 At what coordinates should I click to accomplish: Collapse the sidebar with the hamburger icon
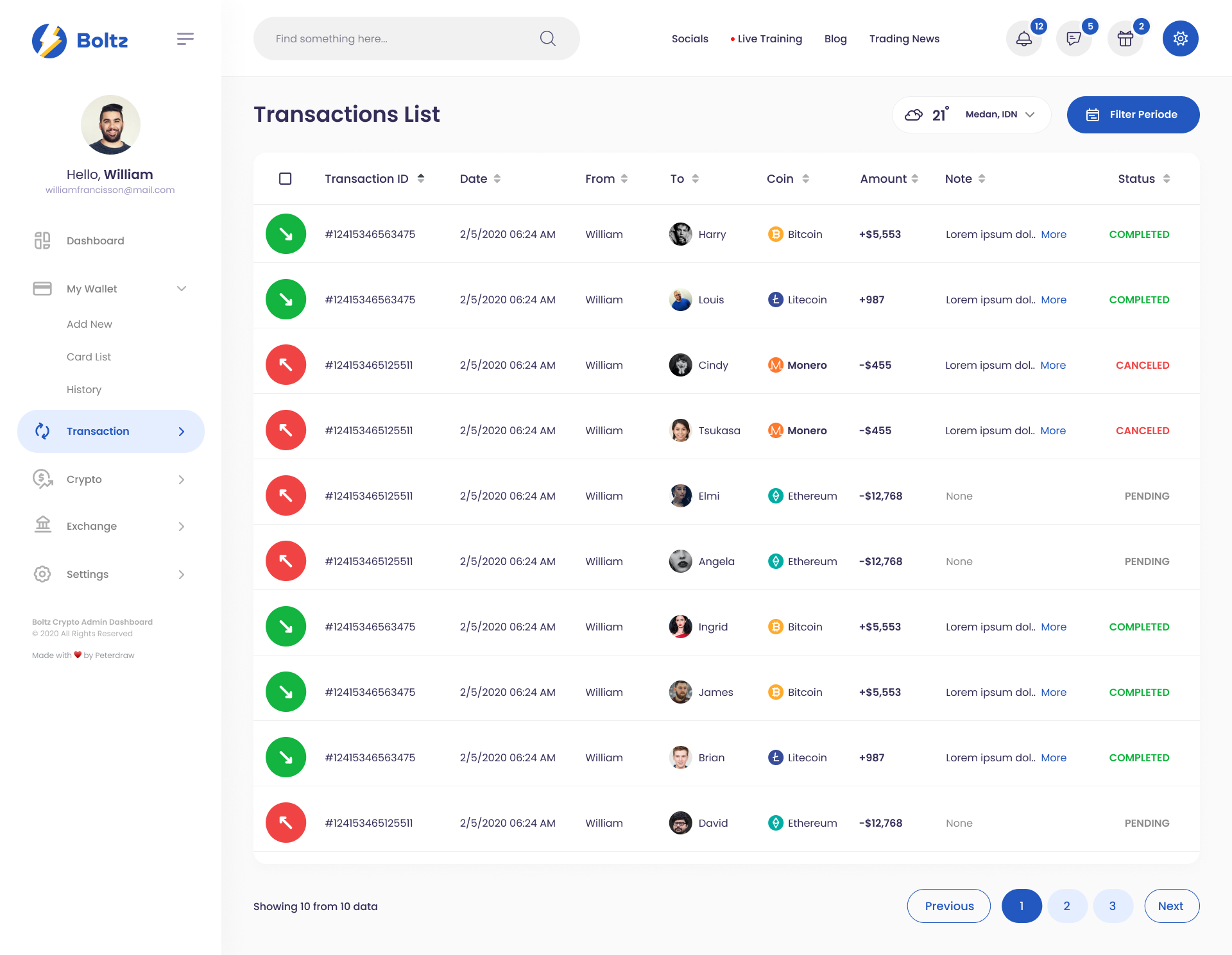pyautogui.click(x=185, y=38)
